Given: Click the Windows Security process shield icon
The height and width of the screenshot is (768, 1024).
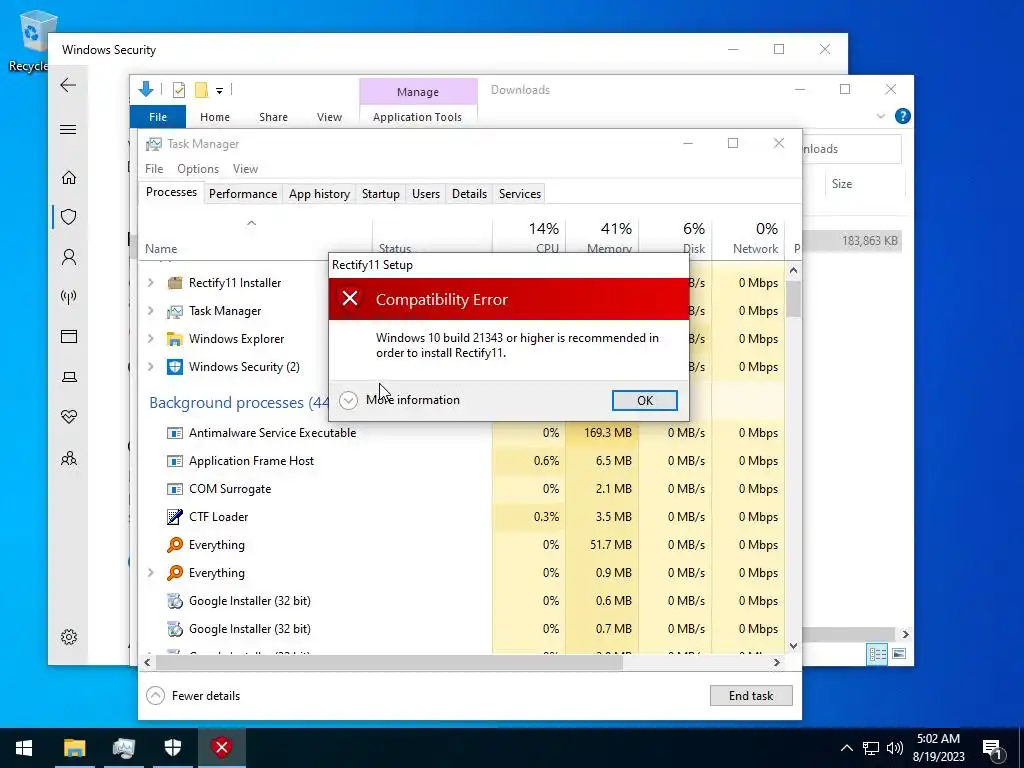Looking at the screenshot, I should coord(174,367).
